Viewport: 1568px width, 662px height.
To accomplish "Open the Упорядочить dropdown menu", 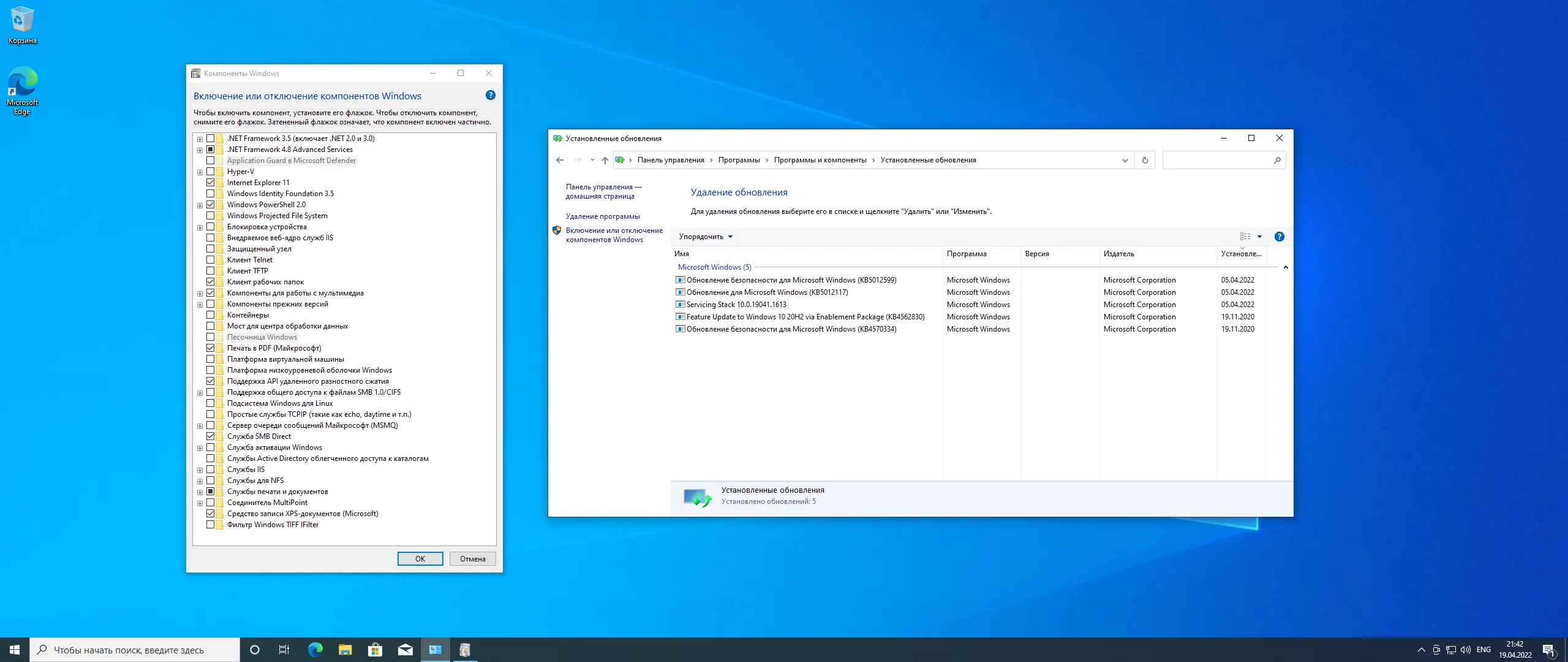I will pyautogui.click(x=706, y=237).
